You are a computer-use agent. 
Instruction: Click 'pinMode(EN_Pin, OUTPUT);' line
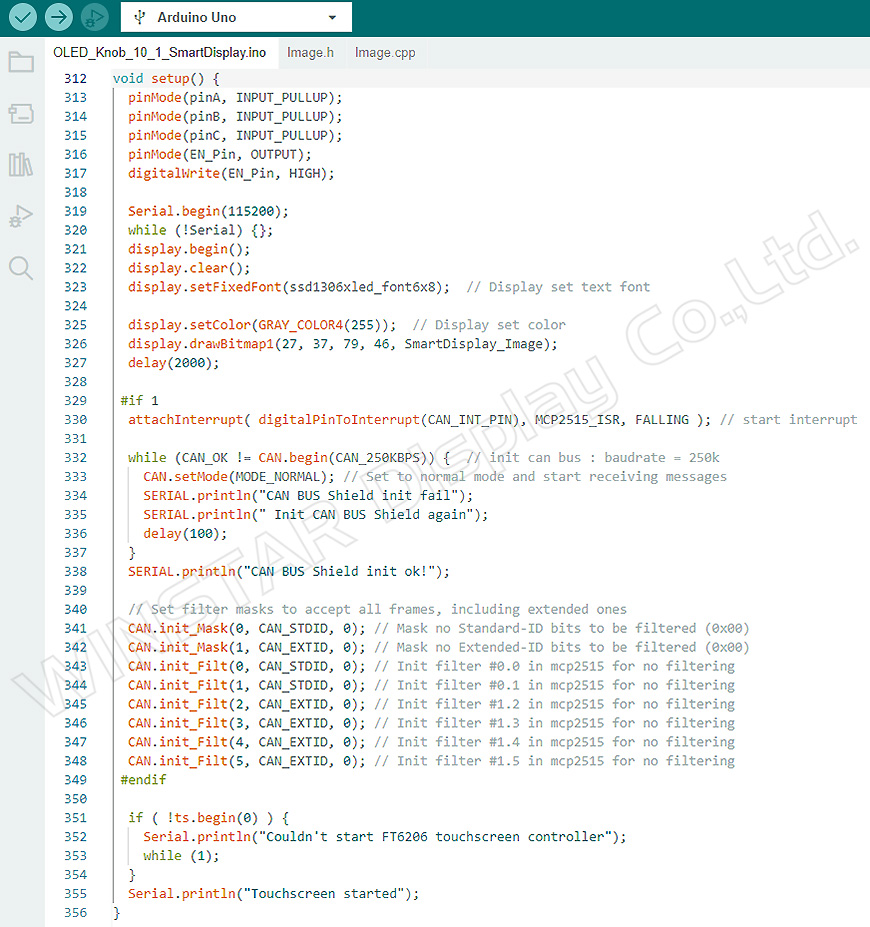[x=220, y=154]
